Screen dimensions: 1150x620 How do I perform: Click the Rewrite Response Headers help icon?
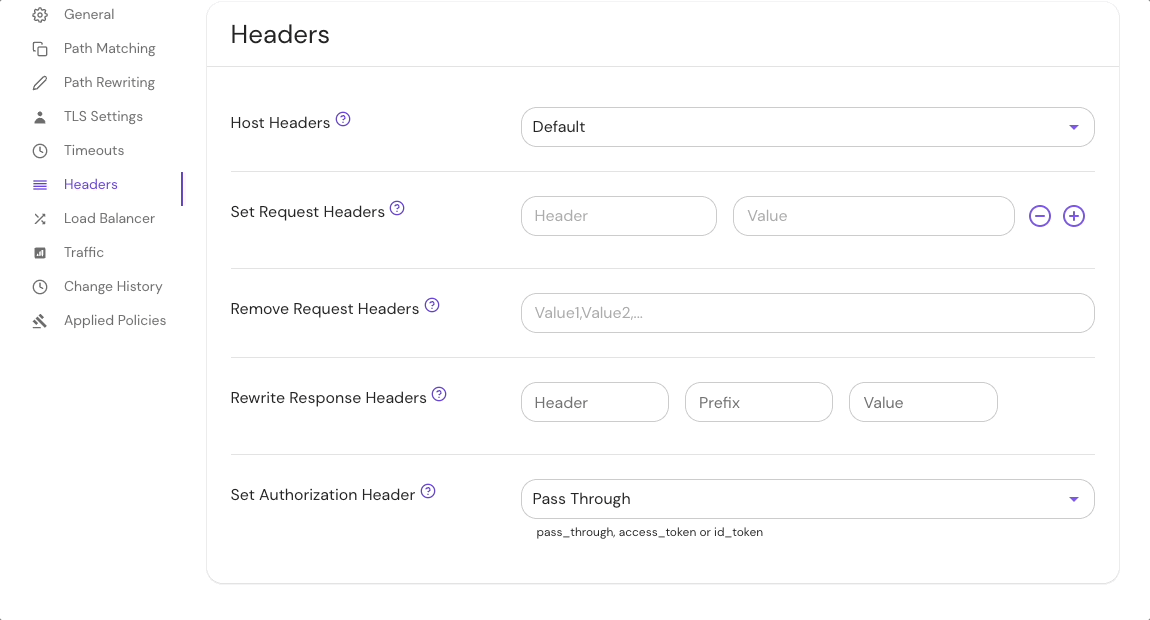click(439, 394)
